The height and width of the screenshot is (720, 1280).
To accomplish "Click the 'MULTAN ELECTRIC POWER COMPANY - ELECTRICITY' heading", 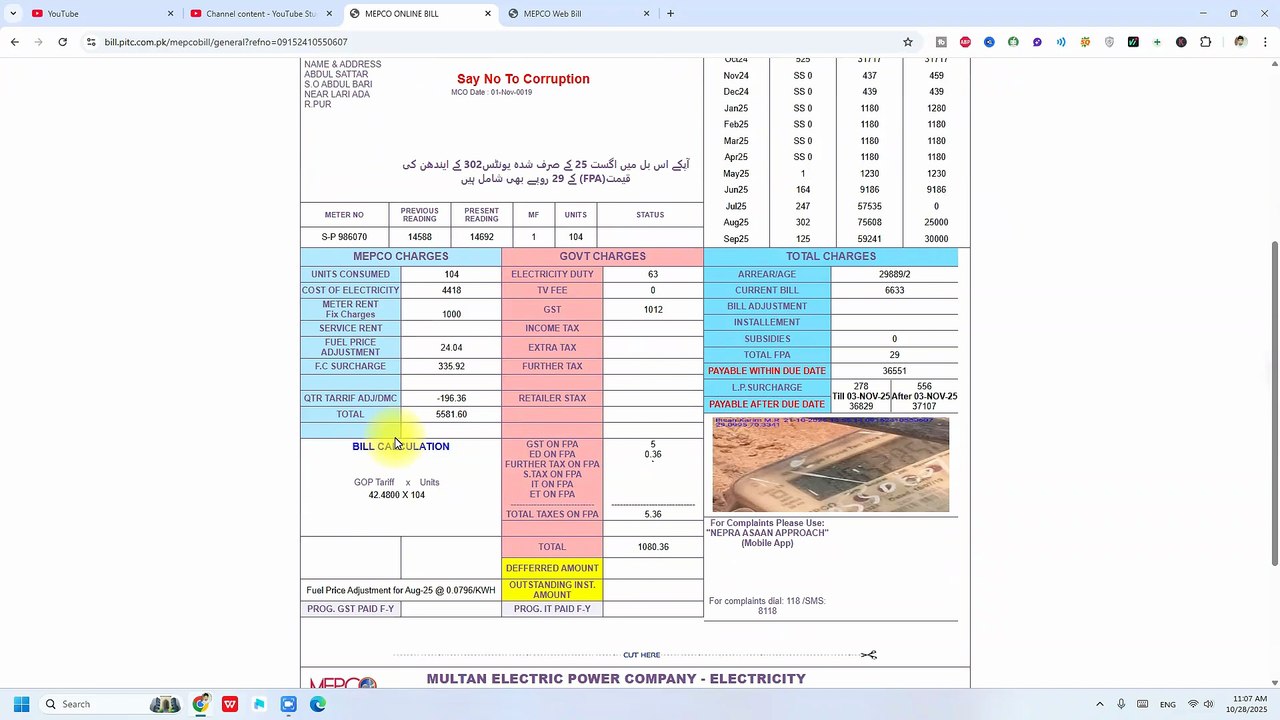I will pos(616,679).
